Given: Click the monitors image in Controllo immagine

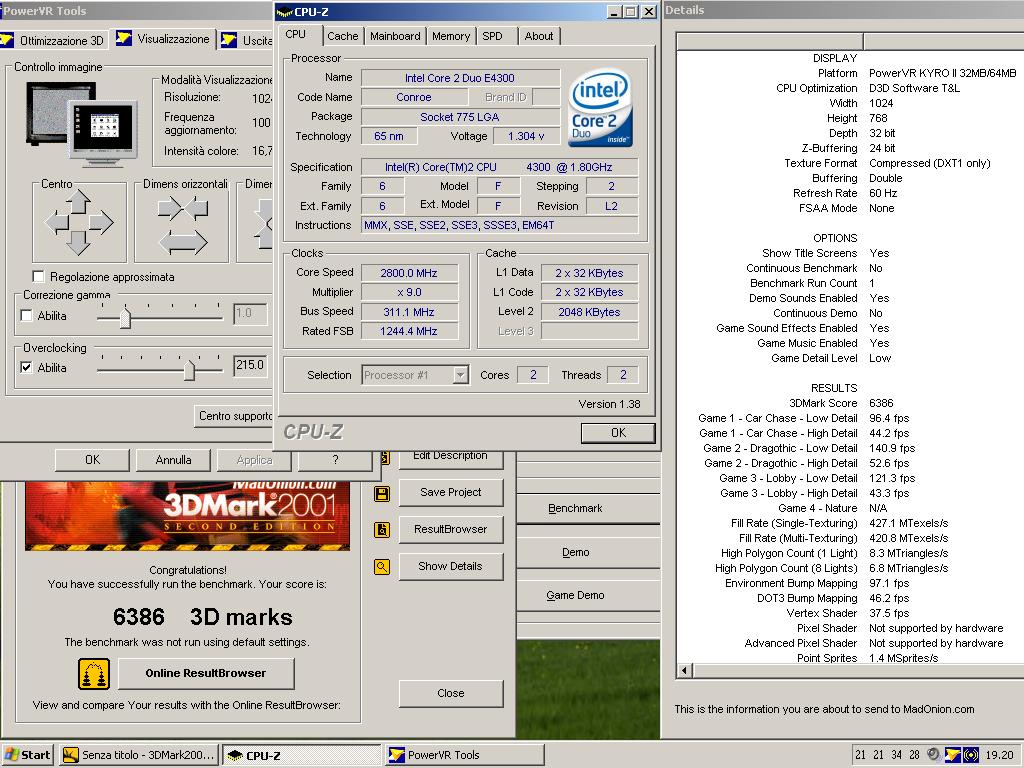Looking at the screenshot, I should tap(82, 123).
